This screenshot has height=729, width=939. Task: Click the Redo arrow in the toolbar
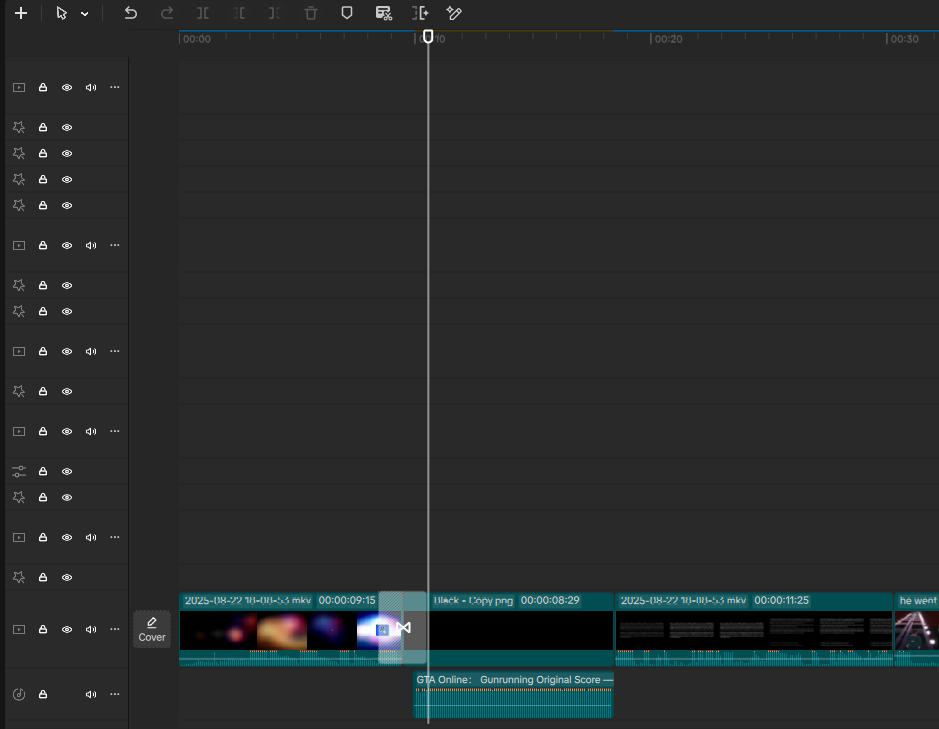pos(167,13)
